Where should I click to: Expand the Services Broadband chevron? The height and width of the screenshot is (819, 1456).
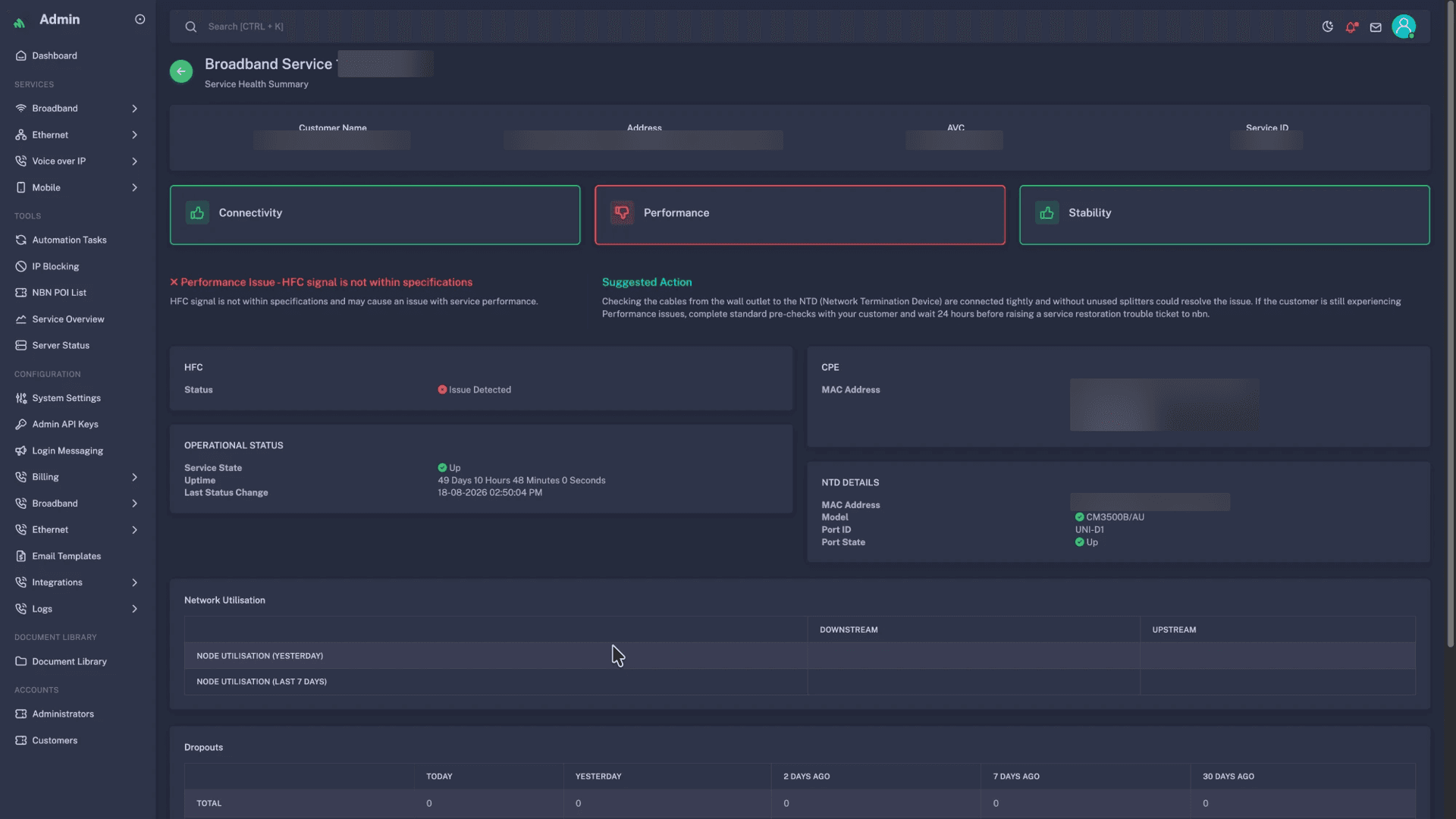point(135,109)
